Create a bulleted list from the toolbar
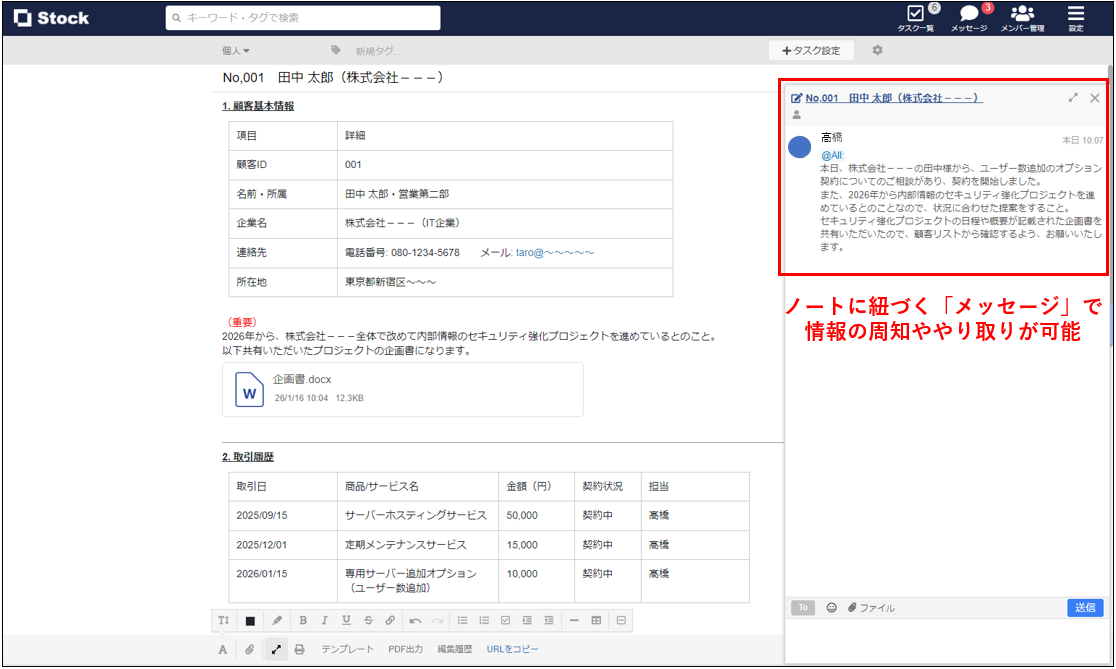The height and width of the screenshot is (669, 1116). 463,620
